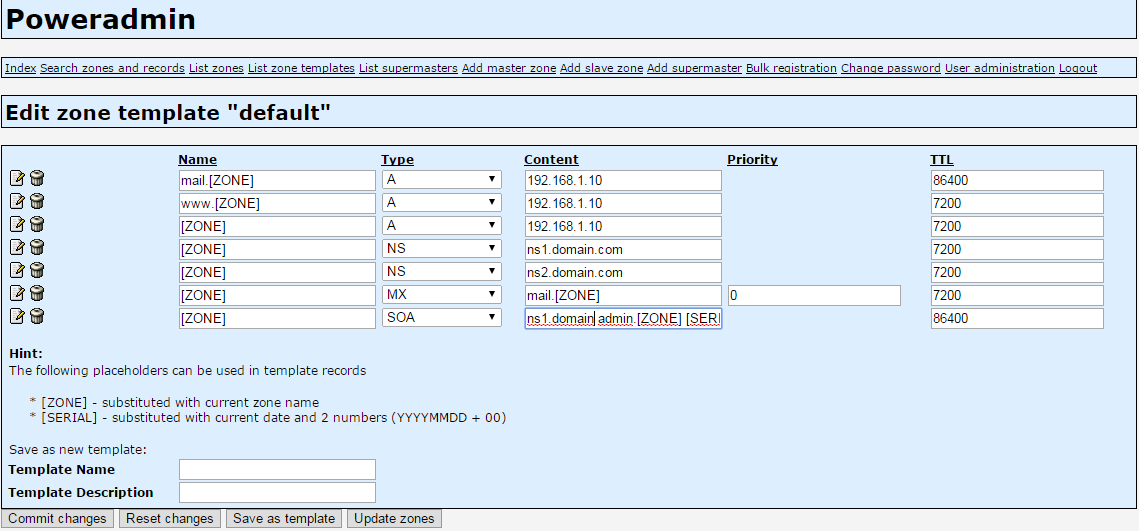Open List zones page
The image size is (1139, 531).
[x=216, y=68]
